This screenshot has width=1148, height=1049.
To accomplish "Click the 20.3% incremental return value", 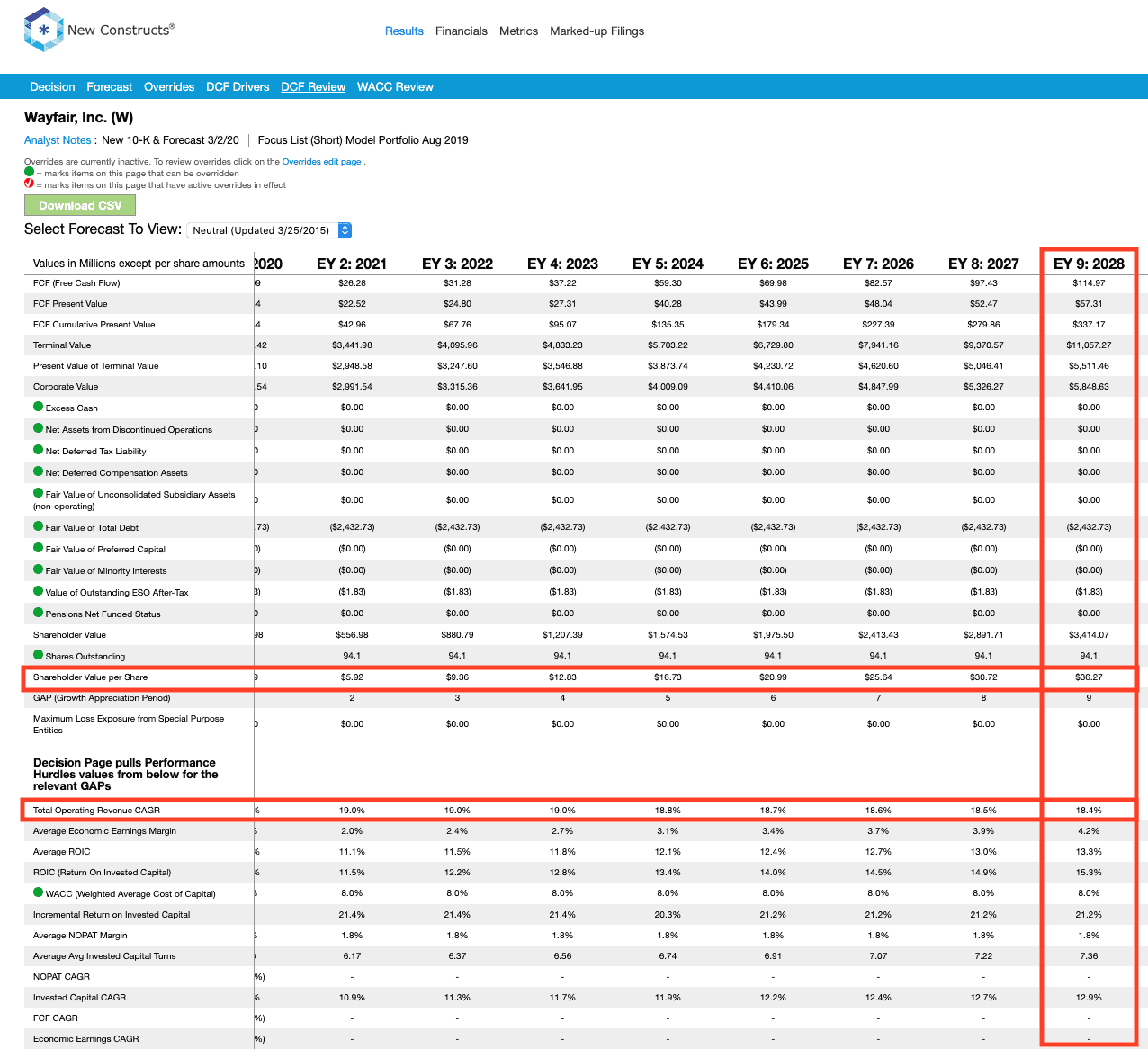I will [x=668, y=915].
